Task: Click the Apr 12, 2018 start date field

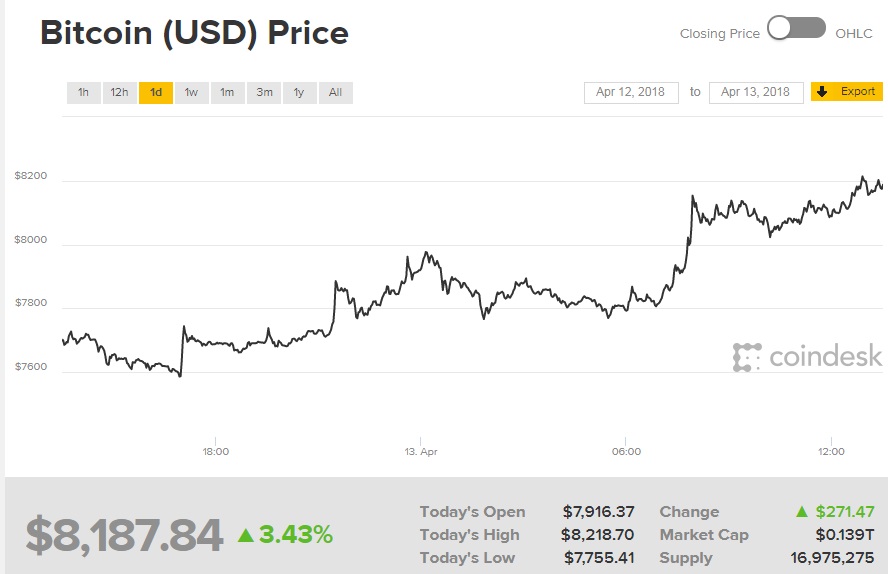Action: tap(631, 92)
